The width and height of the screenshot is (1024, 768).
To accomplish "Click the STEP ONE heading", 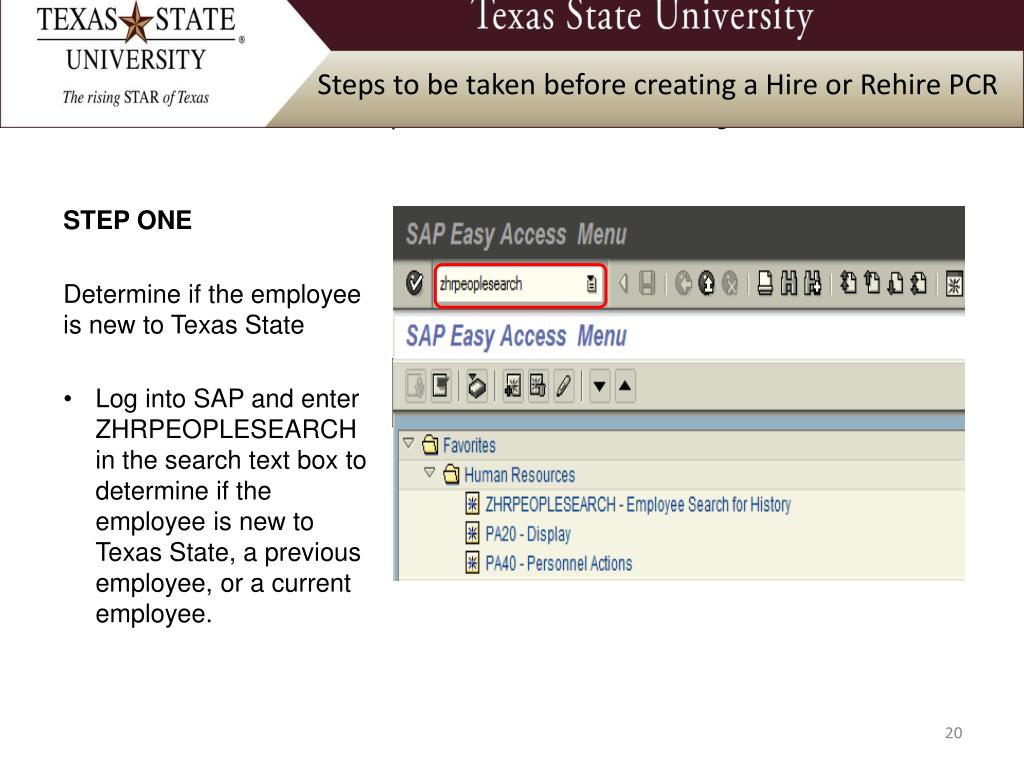I will point(127,220).
